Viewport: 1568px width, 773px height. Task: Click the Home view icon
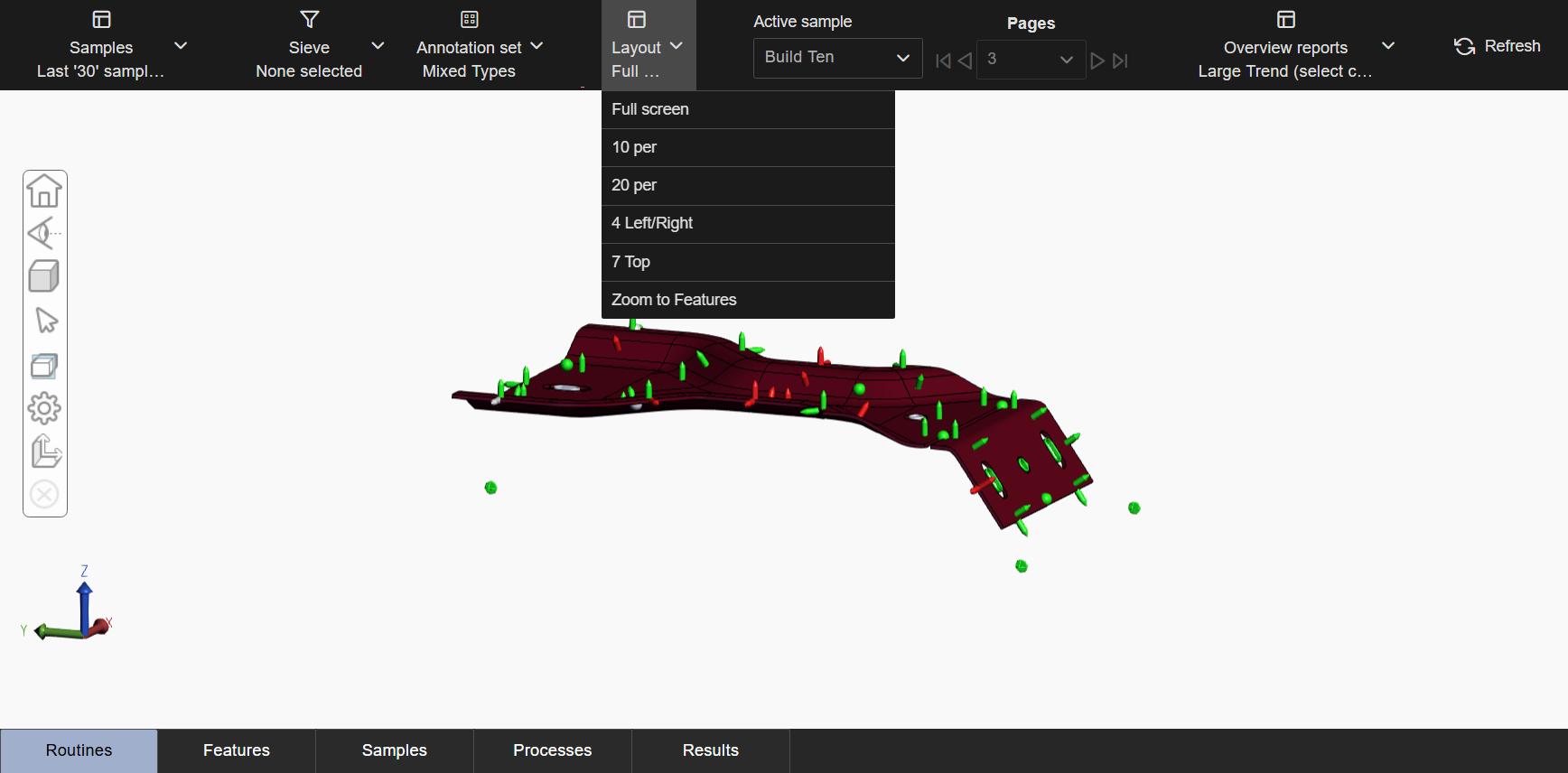[x=44, y=191]
